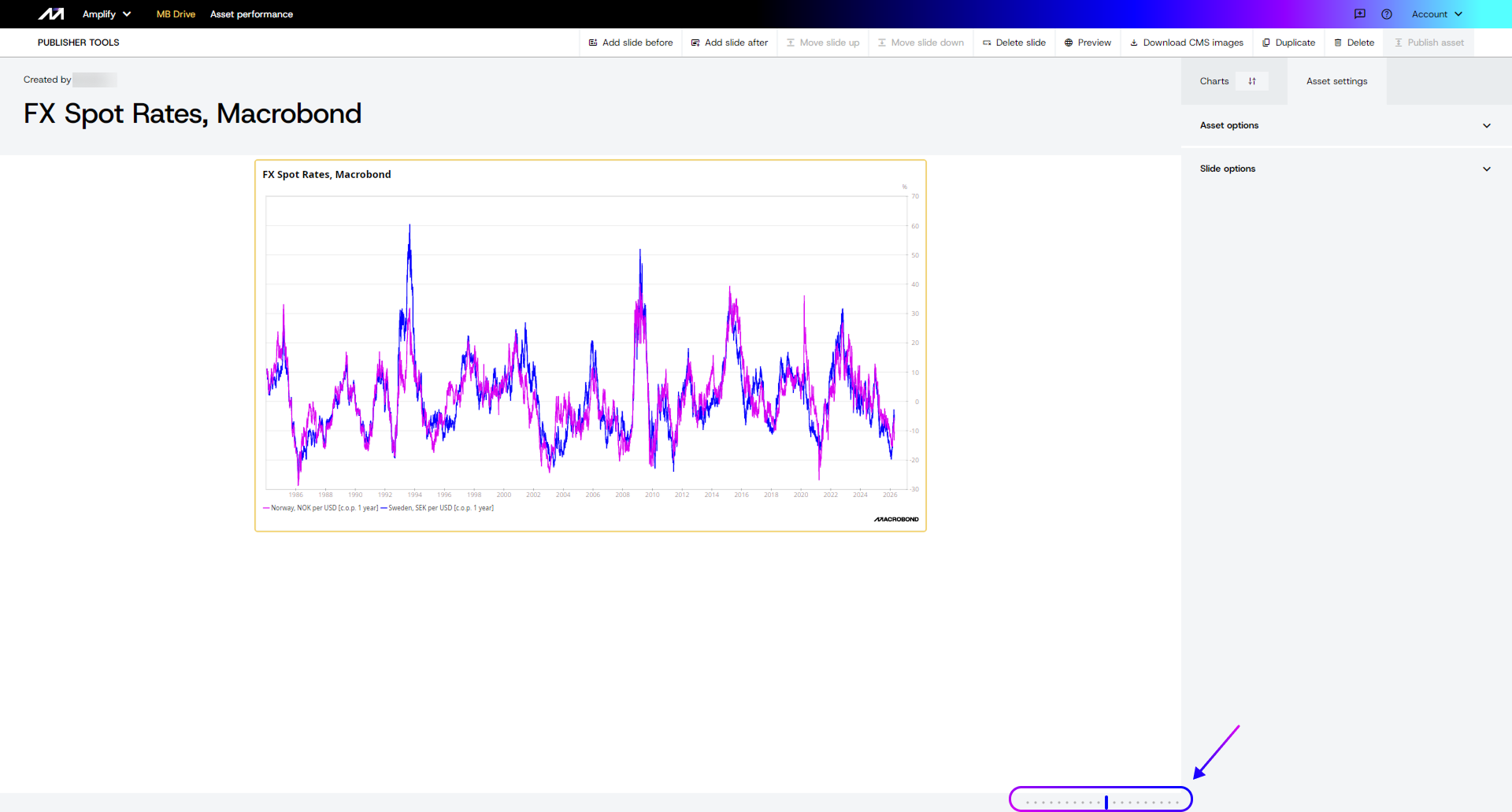This screenshot has width=1512, height=812.
Task: Click the chart reorder icon beside Charts
Action: click(1251, 81)
